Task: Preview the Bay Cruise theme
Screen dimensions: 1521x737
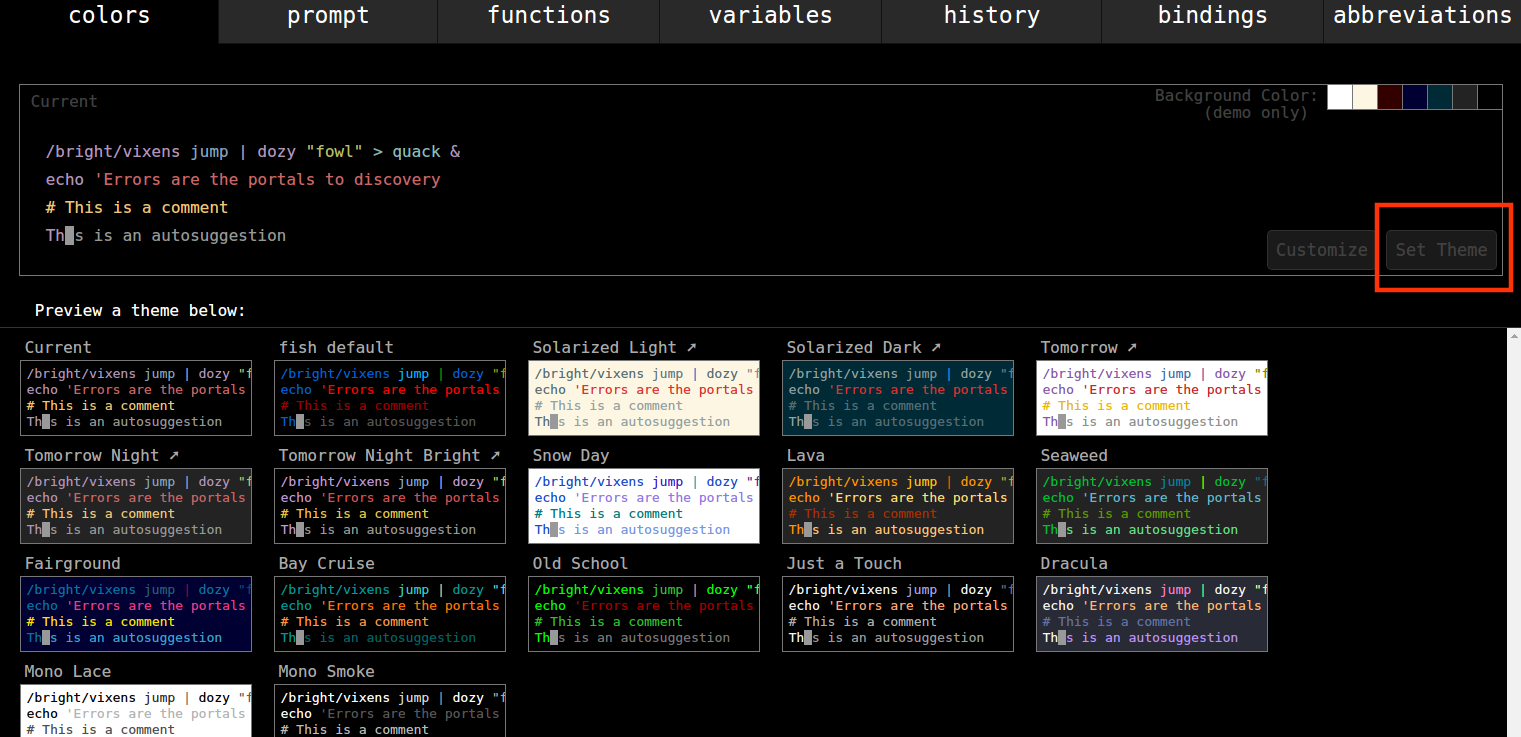Action: (x=390, y=614)
